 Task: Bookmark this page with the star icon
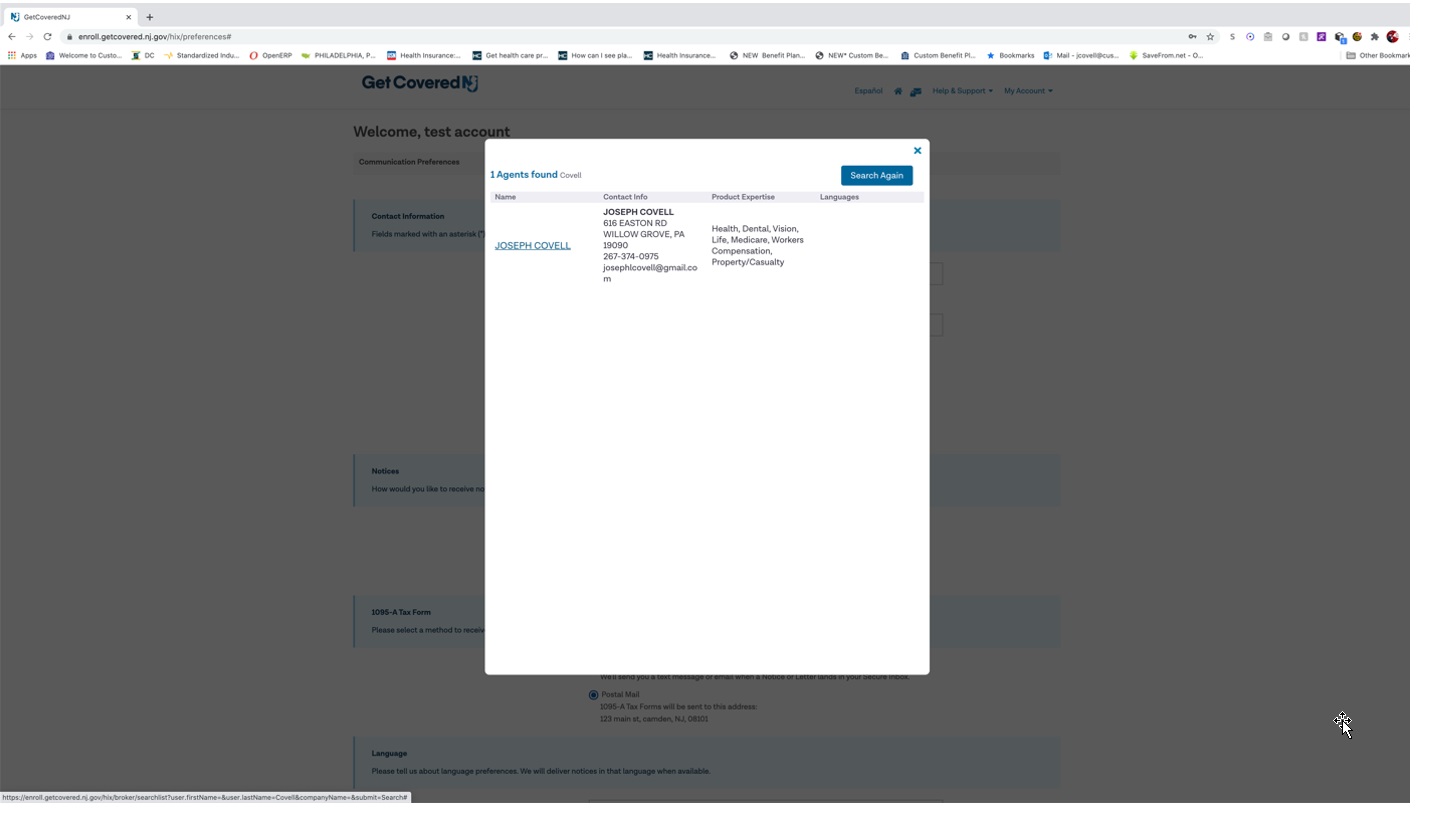[x=1210, y=37]
